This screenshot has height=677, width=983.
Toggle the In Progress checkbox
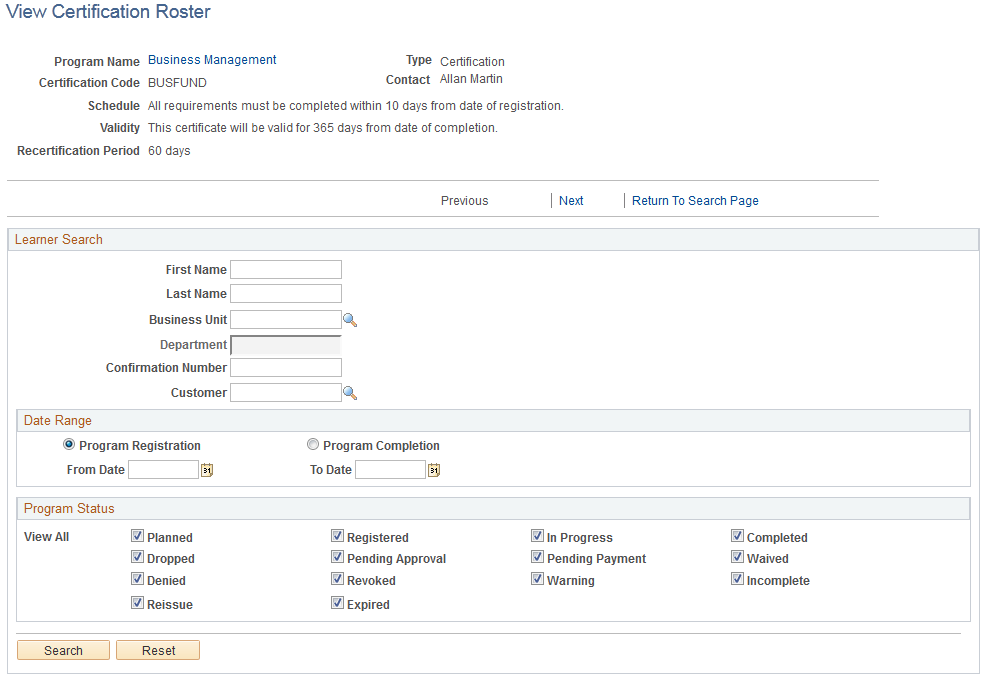tap(537, 536)
